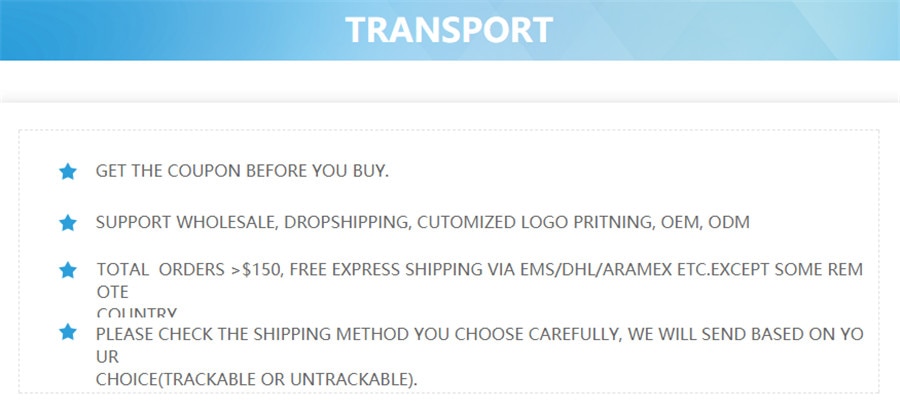This screenshot has width=900, height=412.
Task: Click the wrapped OTE text fragment
Action: pyautogui.click(x=112, y=292)
